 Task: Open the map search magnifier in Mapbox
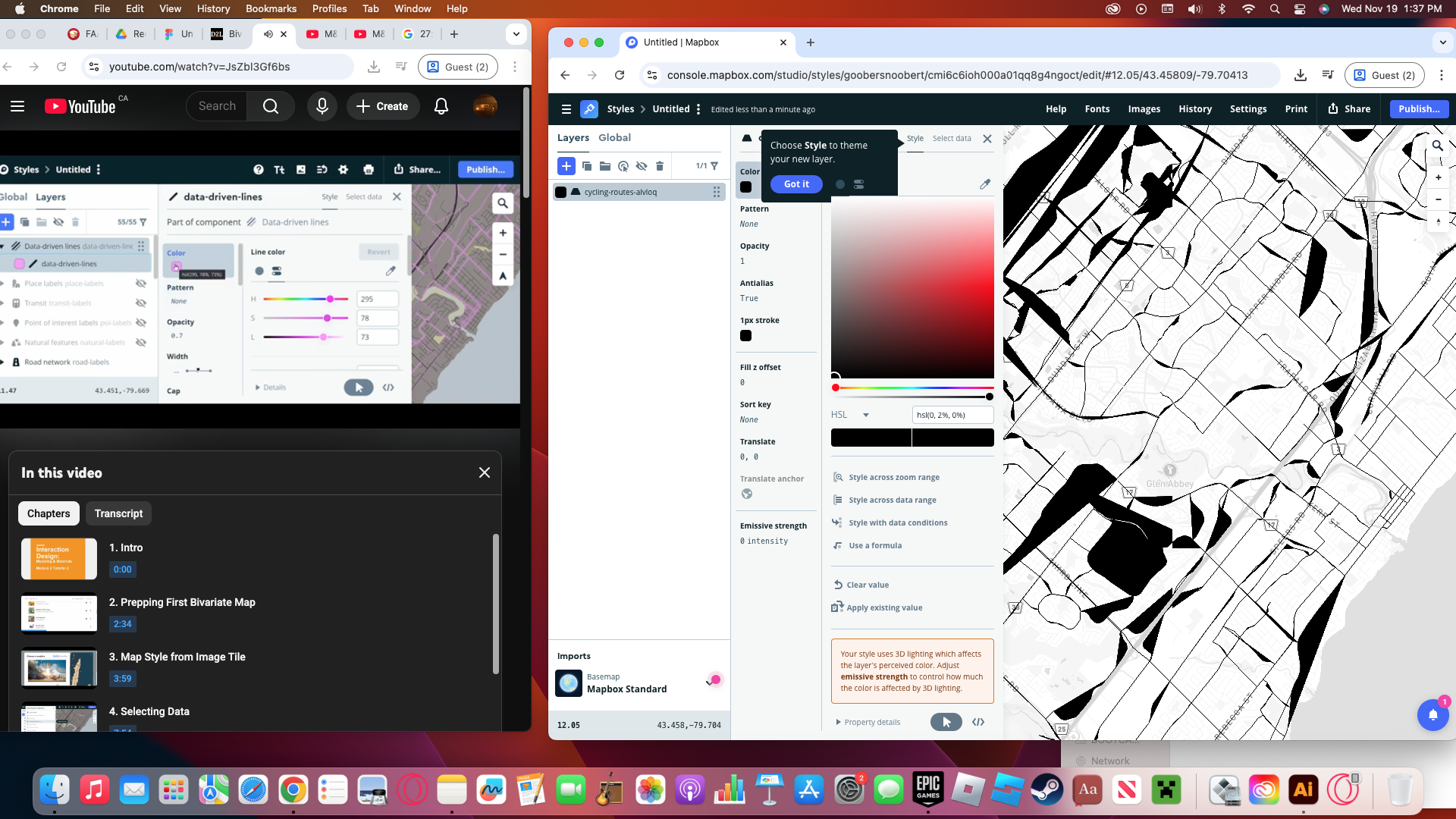click(x=1437, y=146)
